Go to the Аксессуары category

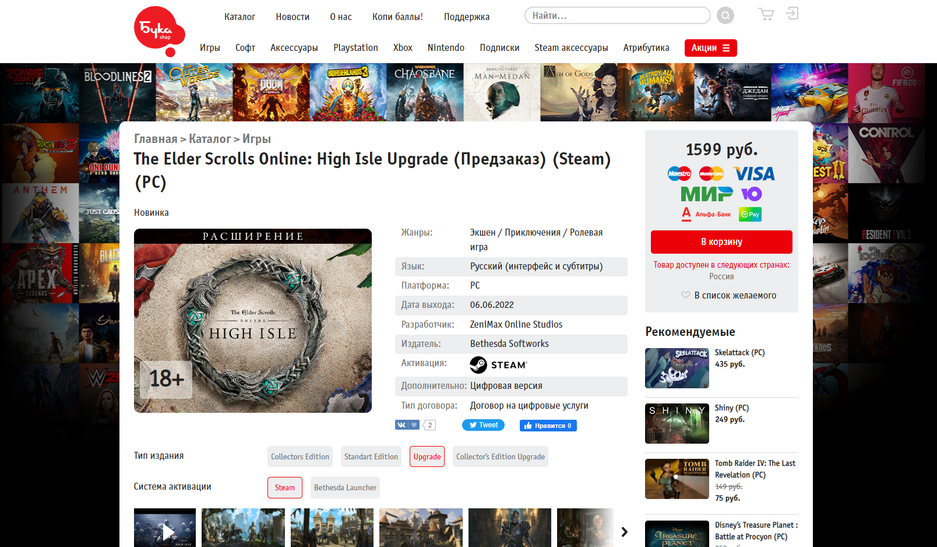[x=294, y=48]
